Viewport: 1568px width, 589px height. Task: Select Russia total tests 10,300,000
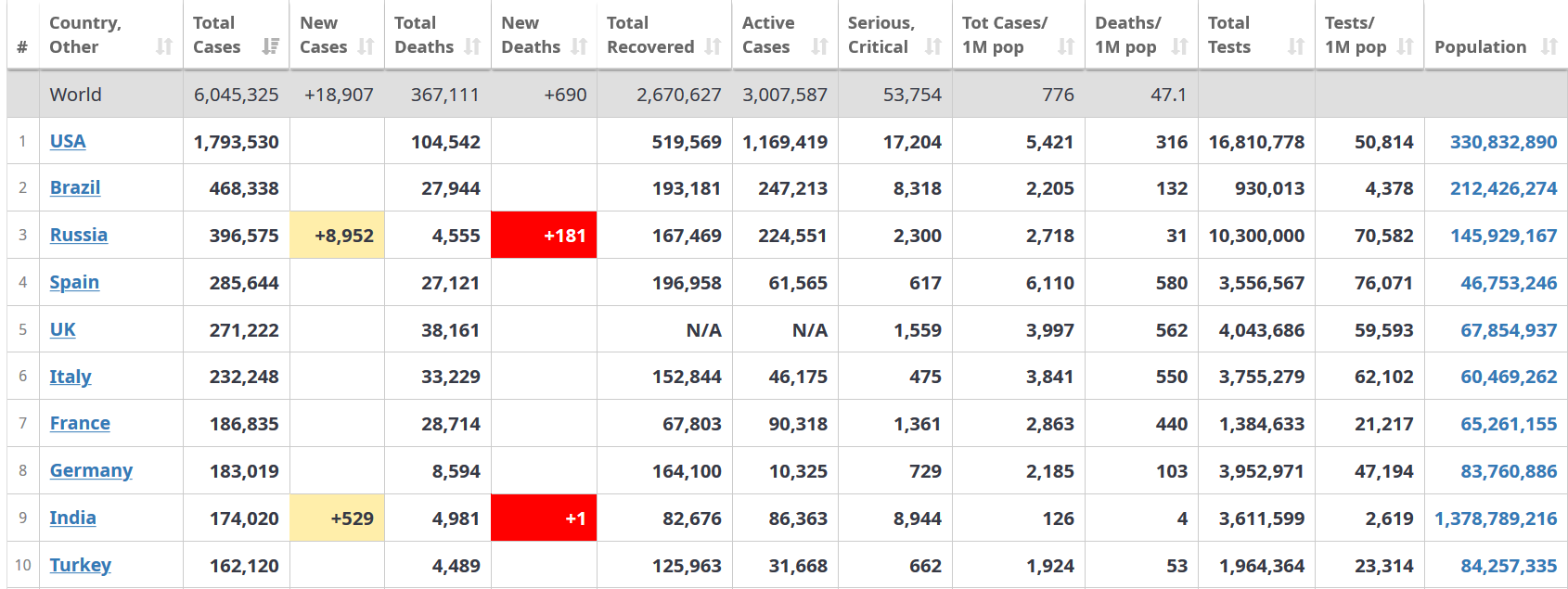[x=1256, y=236]
